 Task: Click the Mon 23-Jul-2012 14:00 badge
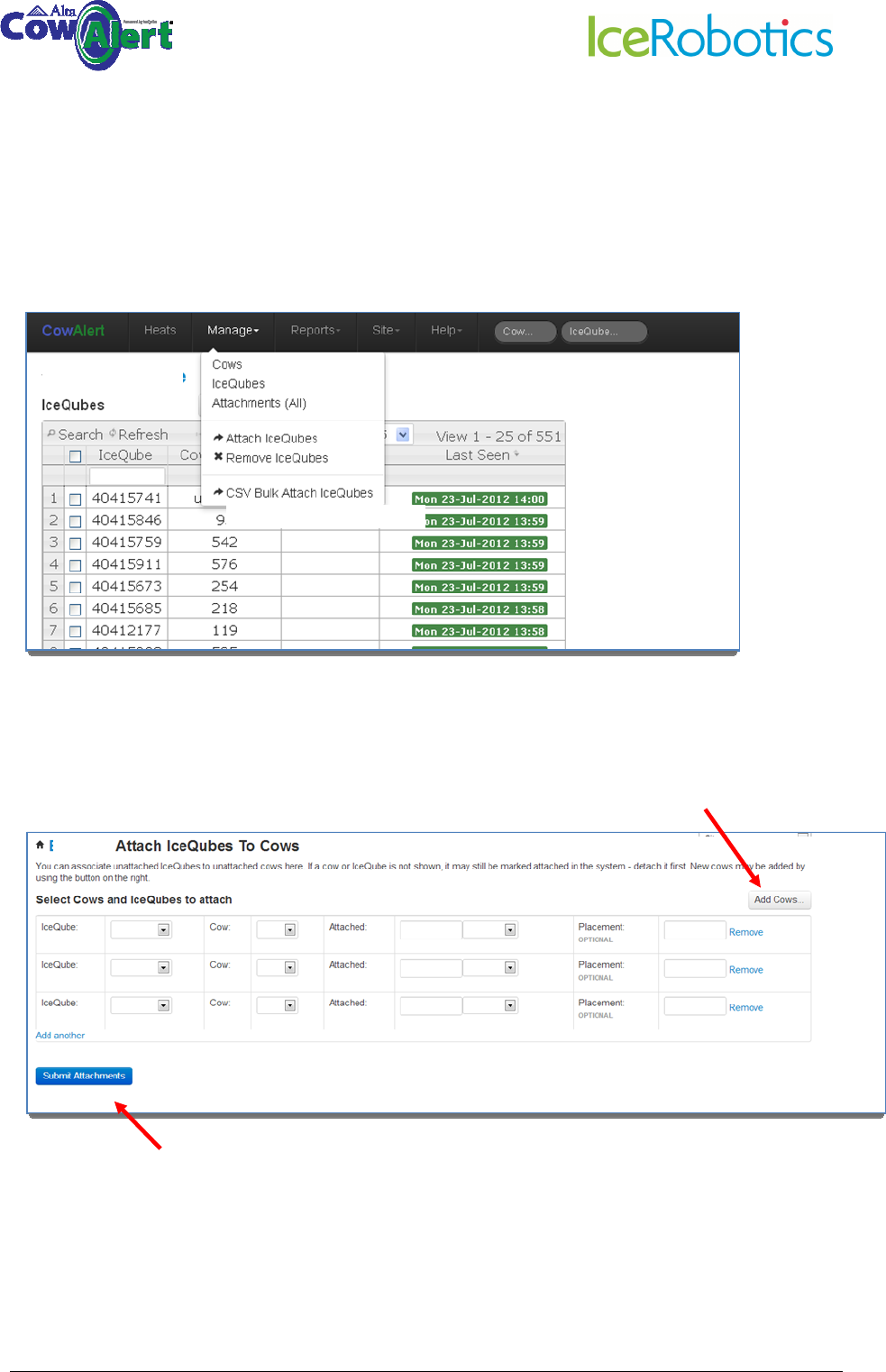pos(480,499)
